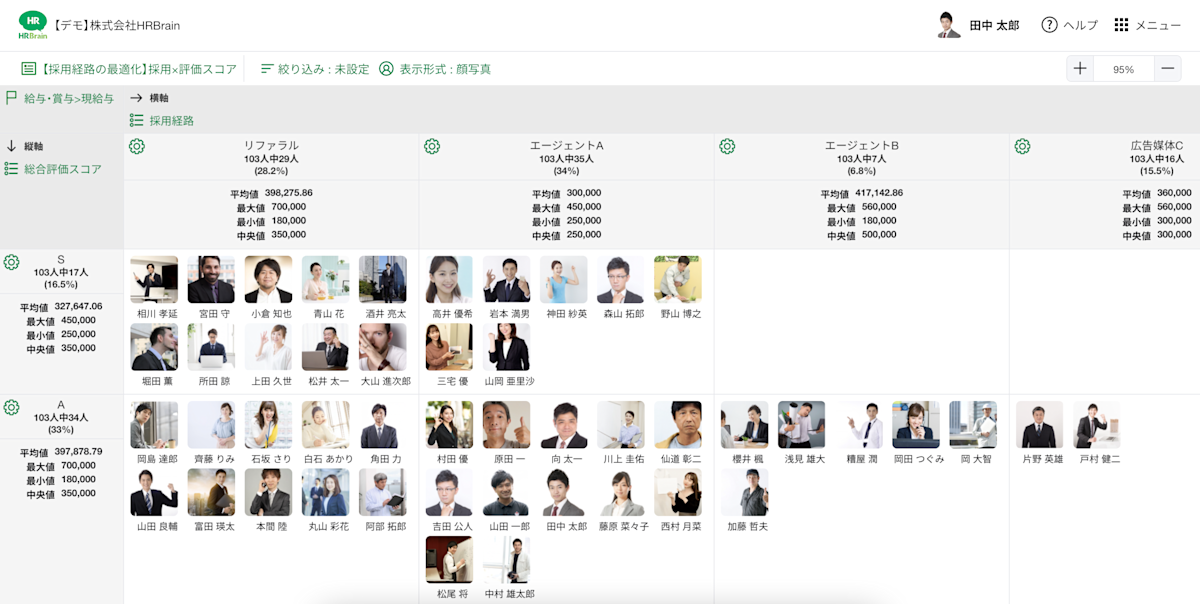Click the zoom in plus button

1080,69
